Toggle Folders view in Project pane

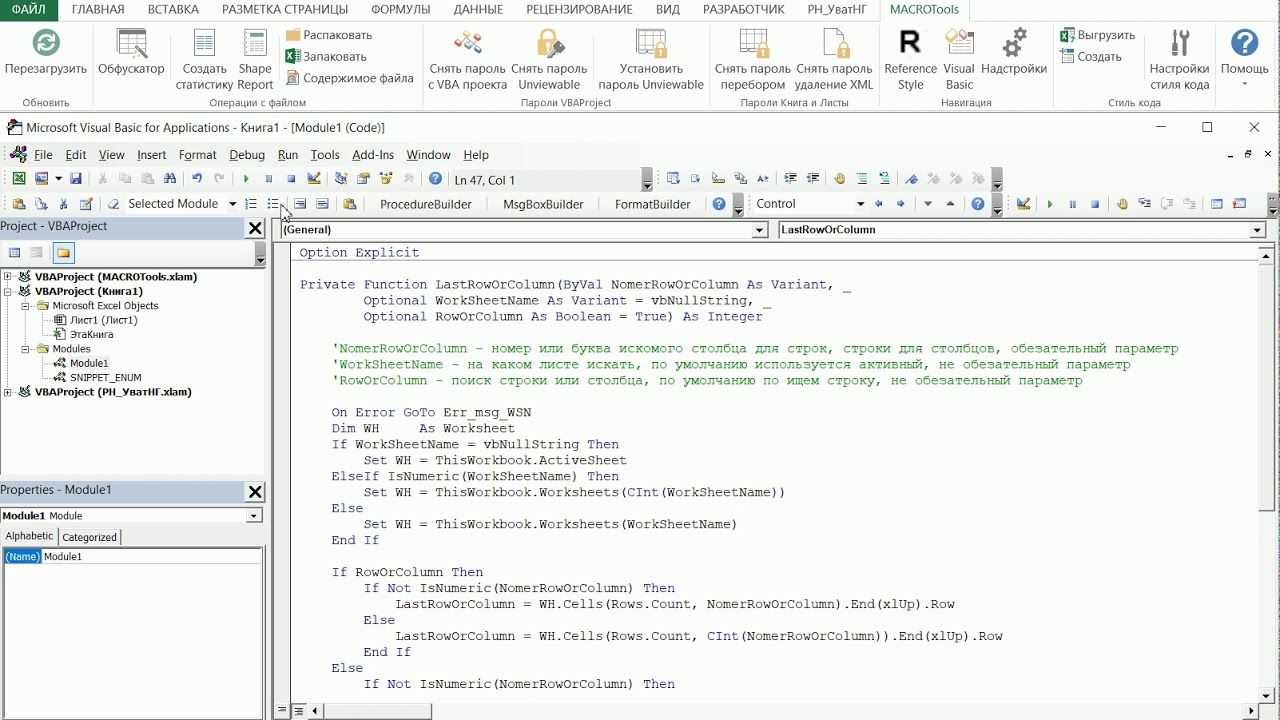[63, 253]
